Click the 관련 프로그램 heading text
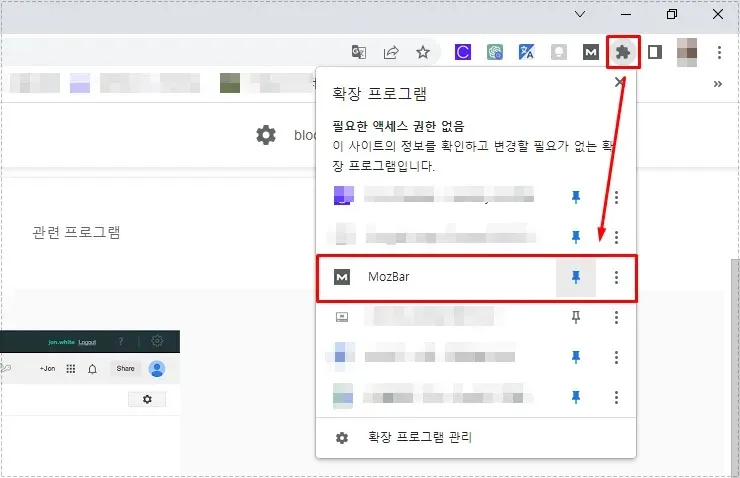This screenshot has width=740, height=478. click(x=76, y=232)
